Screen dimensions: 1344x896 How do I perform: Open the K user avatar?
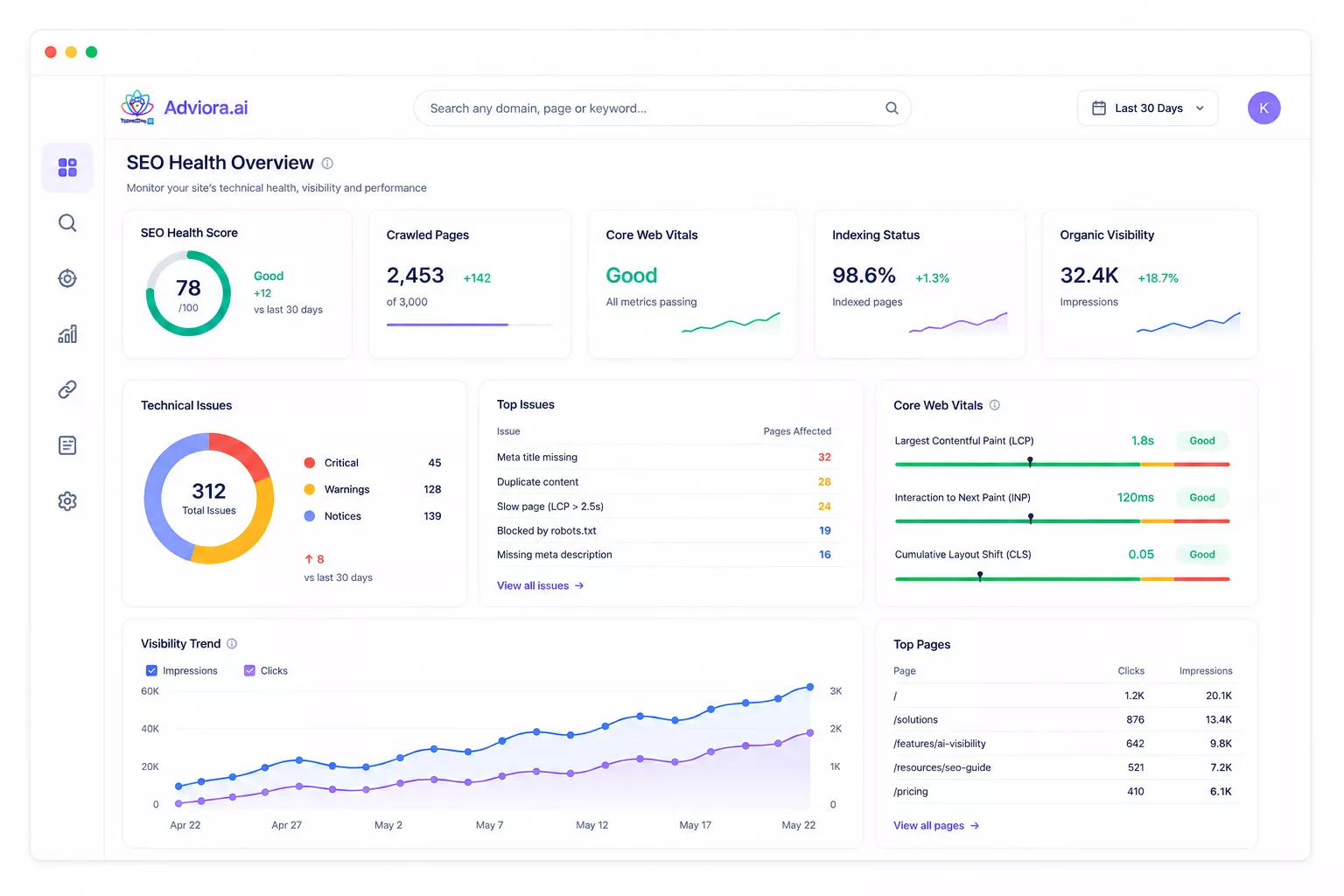tap(1263, 108)
